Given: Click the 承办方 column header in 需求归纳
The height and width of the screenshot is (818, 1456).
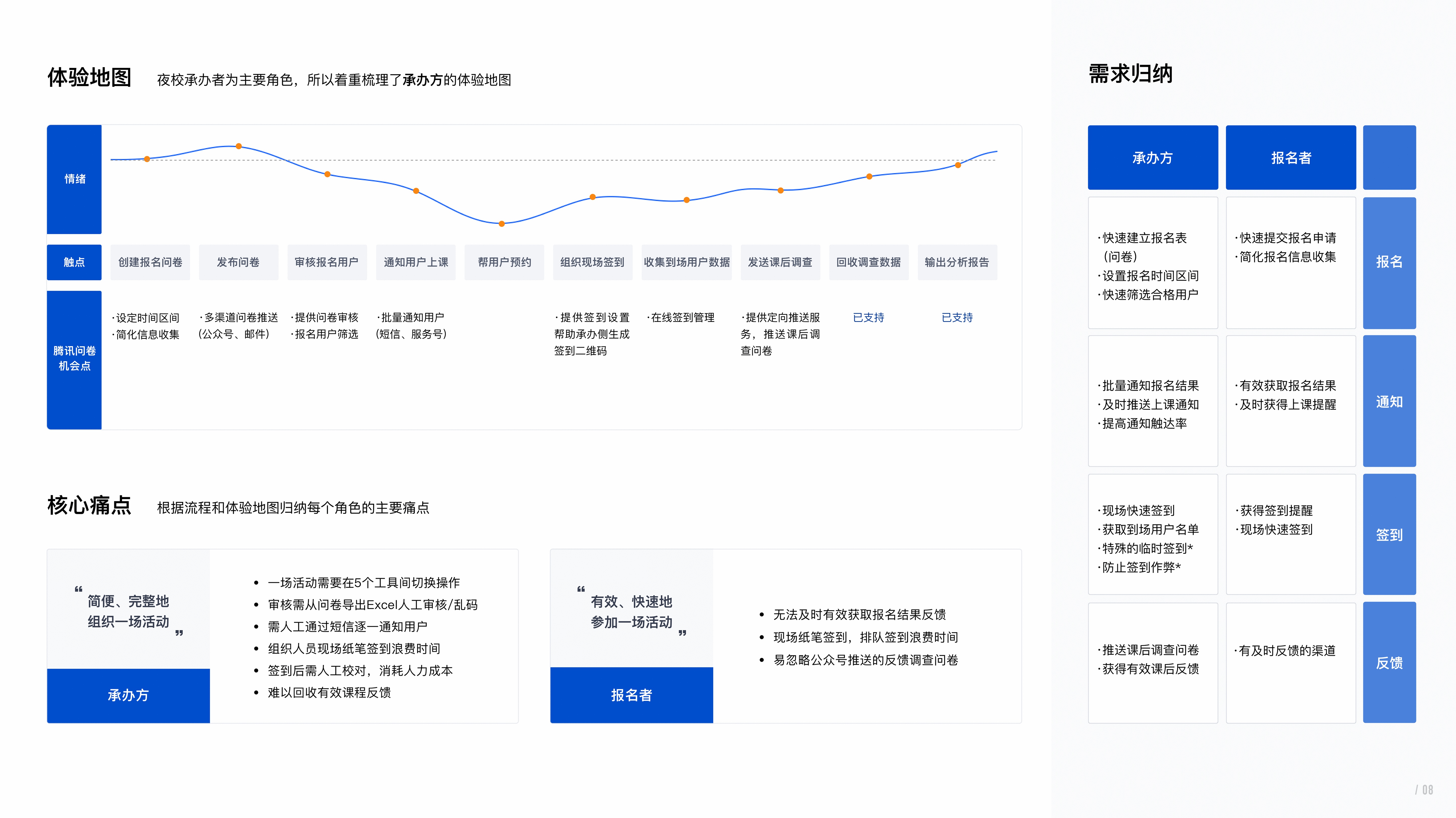Looking at the screenshot, I should (1152, 158).
